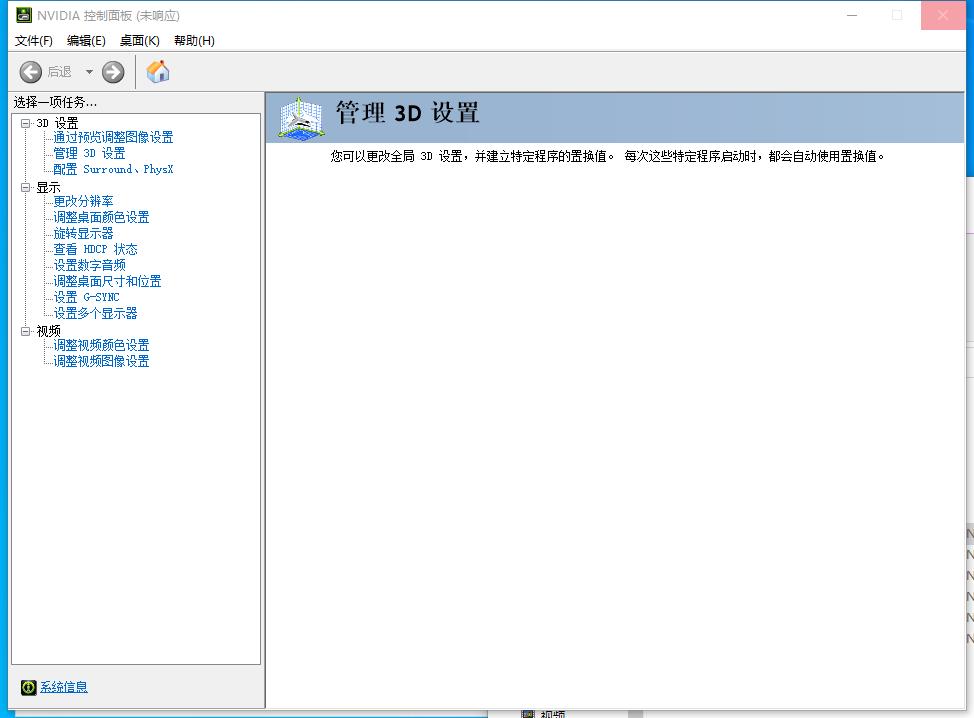
Task: Select 设置数字音频 task
Action: [89, 265]
